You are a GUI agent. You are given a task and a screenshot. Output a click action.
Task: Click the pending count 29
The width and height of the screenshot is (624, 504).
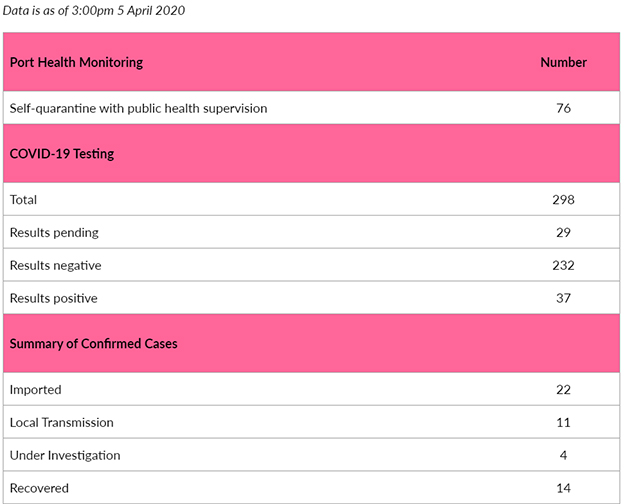(x=563, y=232)
